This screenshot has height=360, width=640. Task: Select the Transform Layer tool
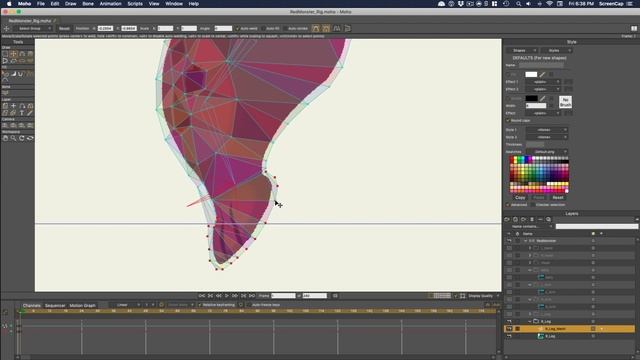[5, 106]
